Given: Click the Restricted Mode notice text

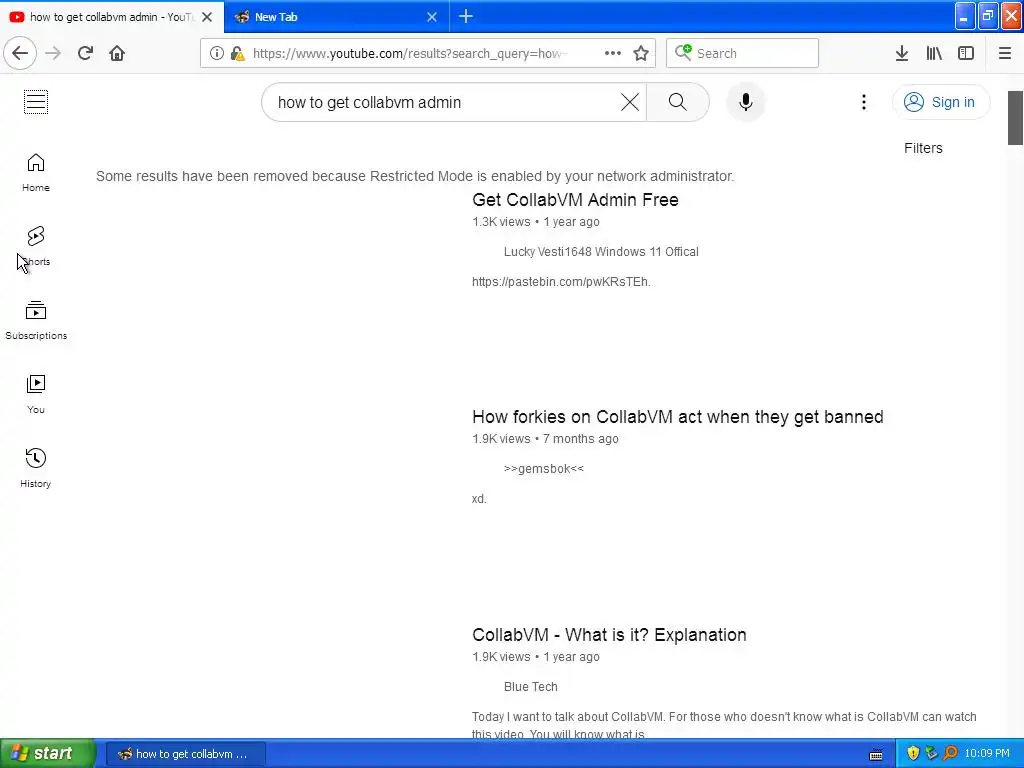Looking at the screenshot, I should tap(415, 176).
